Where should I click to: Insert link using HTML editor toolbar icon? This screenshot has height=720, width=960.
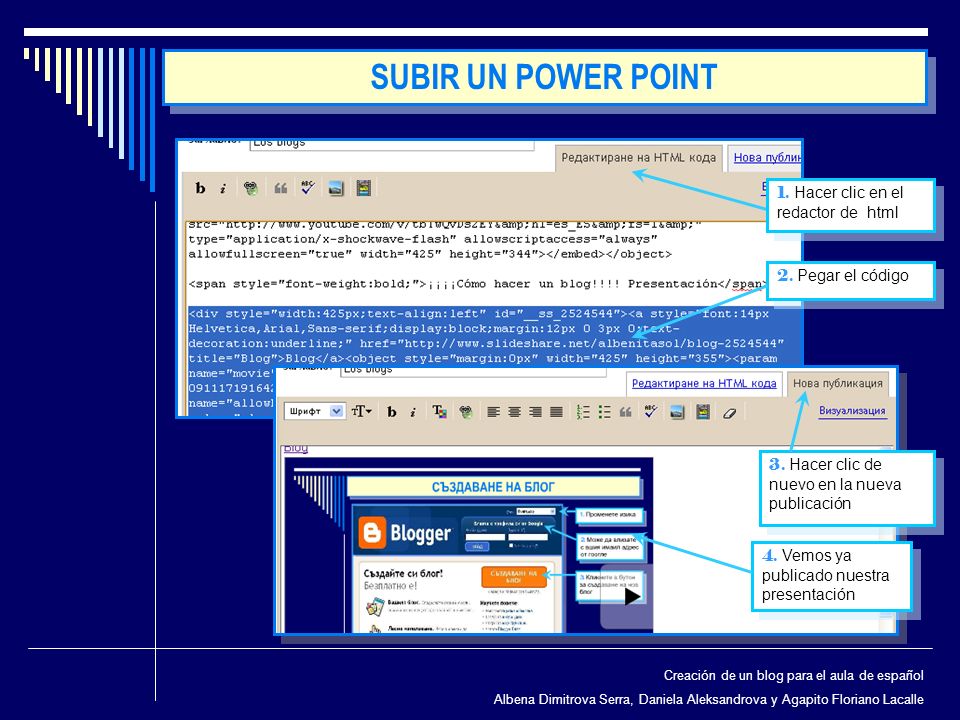[250, 188]
